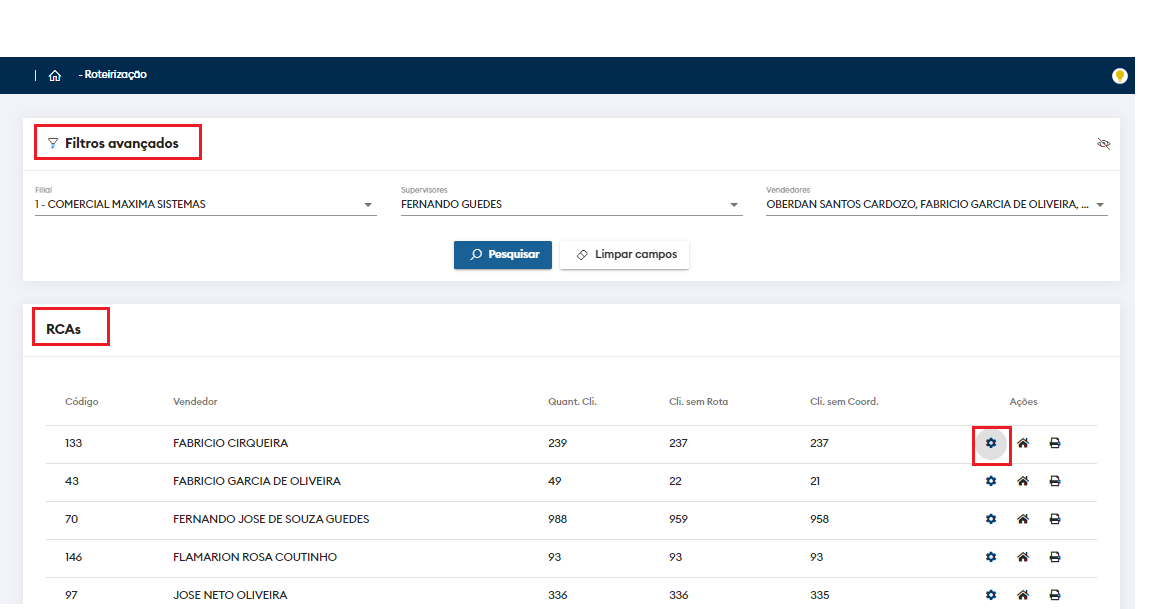Click the yellow lightbulb icon
This screenshot has width=1152, height=609.
tap(1120, 76)
